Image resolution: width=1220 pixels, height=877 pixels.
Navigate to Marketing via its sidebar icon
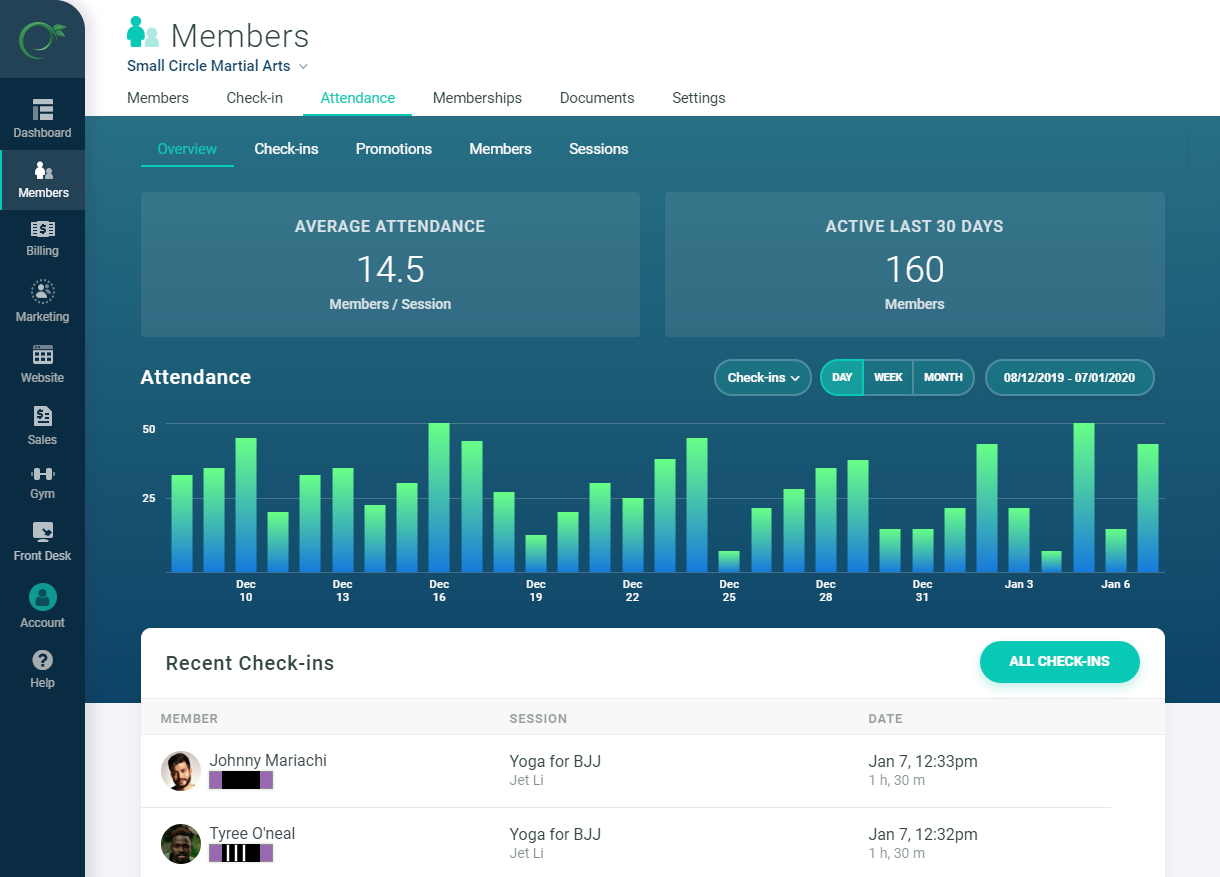point(42,300)
